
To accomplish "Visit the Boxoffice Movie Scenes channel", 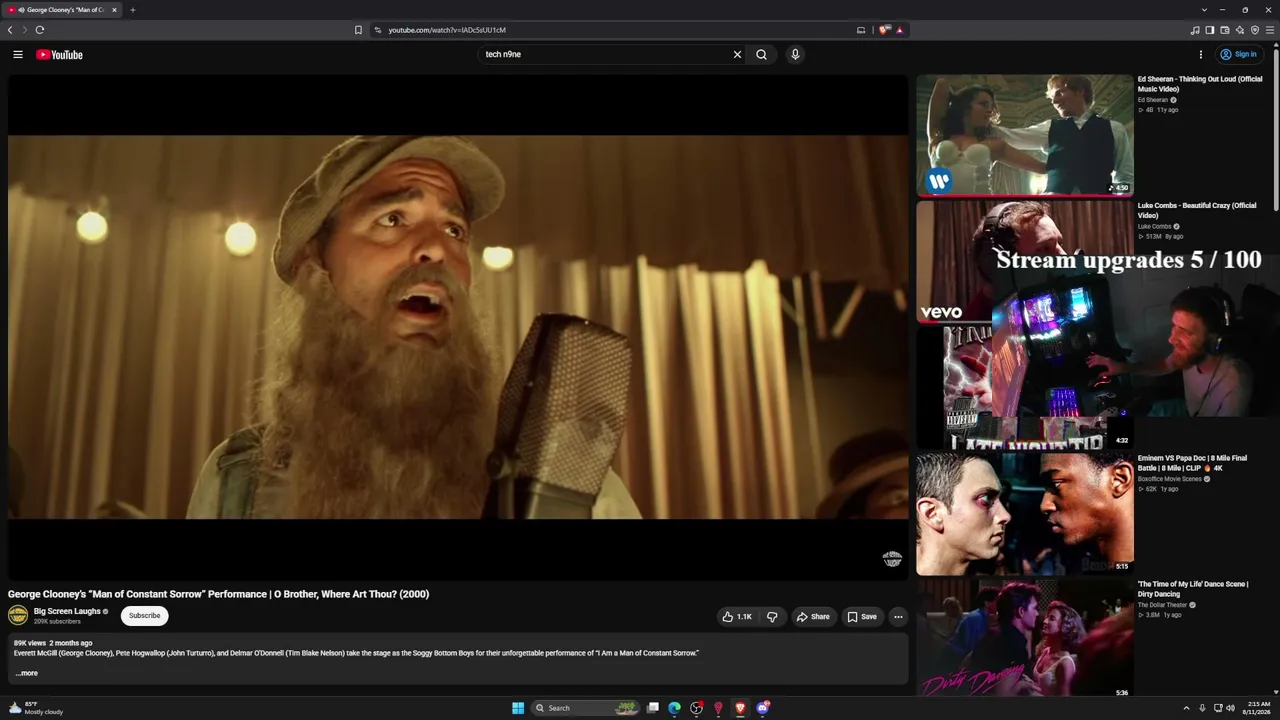I will point(1170,479).
